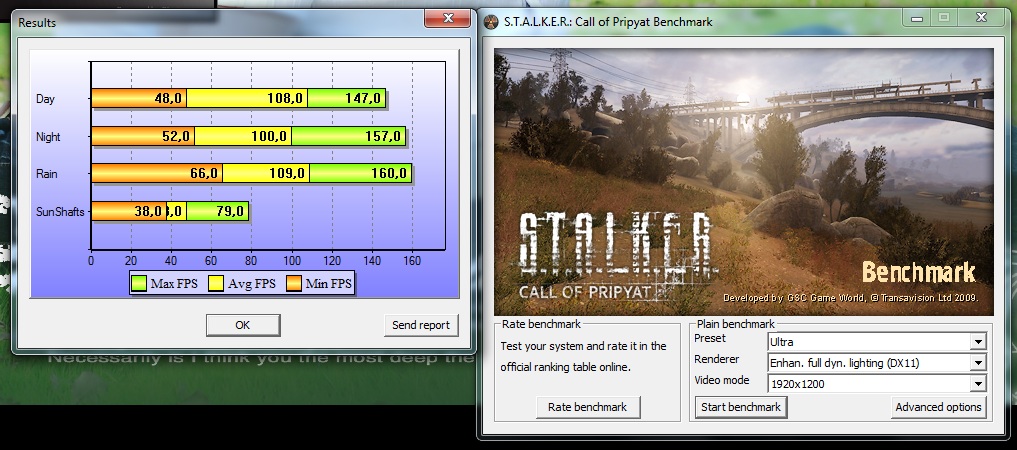Send report from Results dialog
The image size is (1017, 450).
(421, 326)
